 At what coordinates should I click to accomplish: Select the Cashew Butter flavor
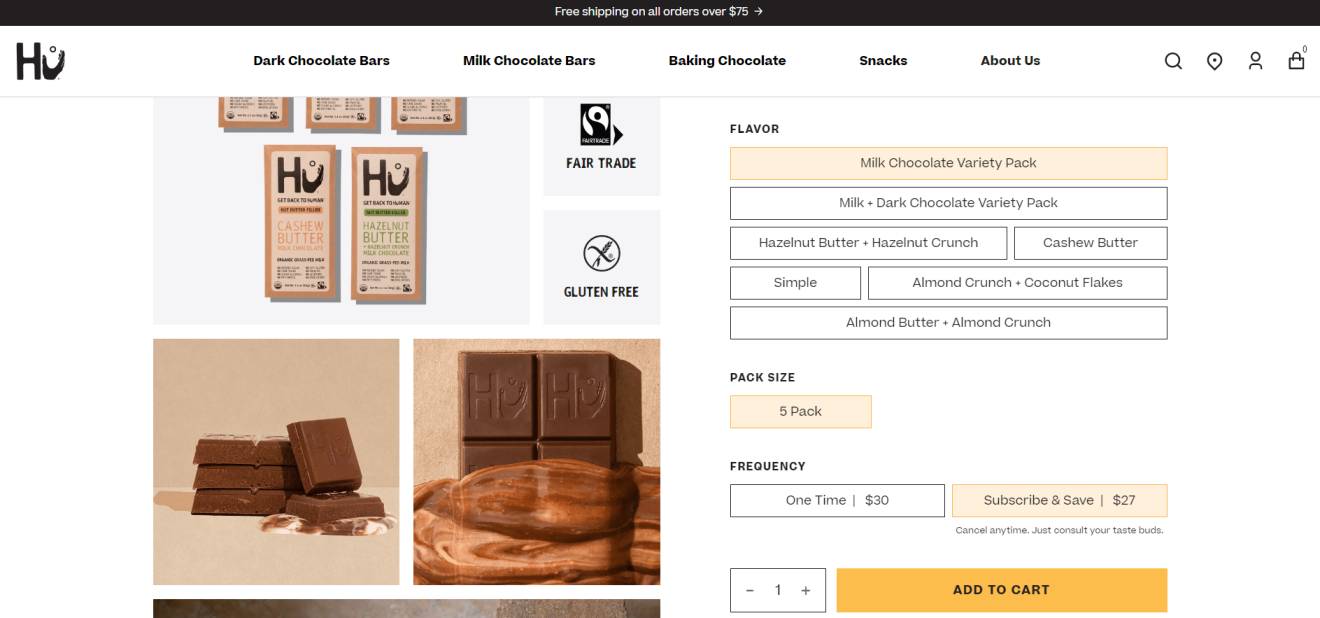(x=1090, y=243)
